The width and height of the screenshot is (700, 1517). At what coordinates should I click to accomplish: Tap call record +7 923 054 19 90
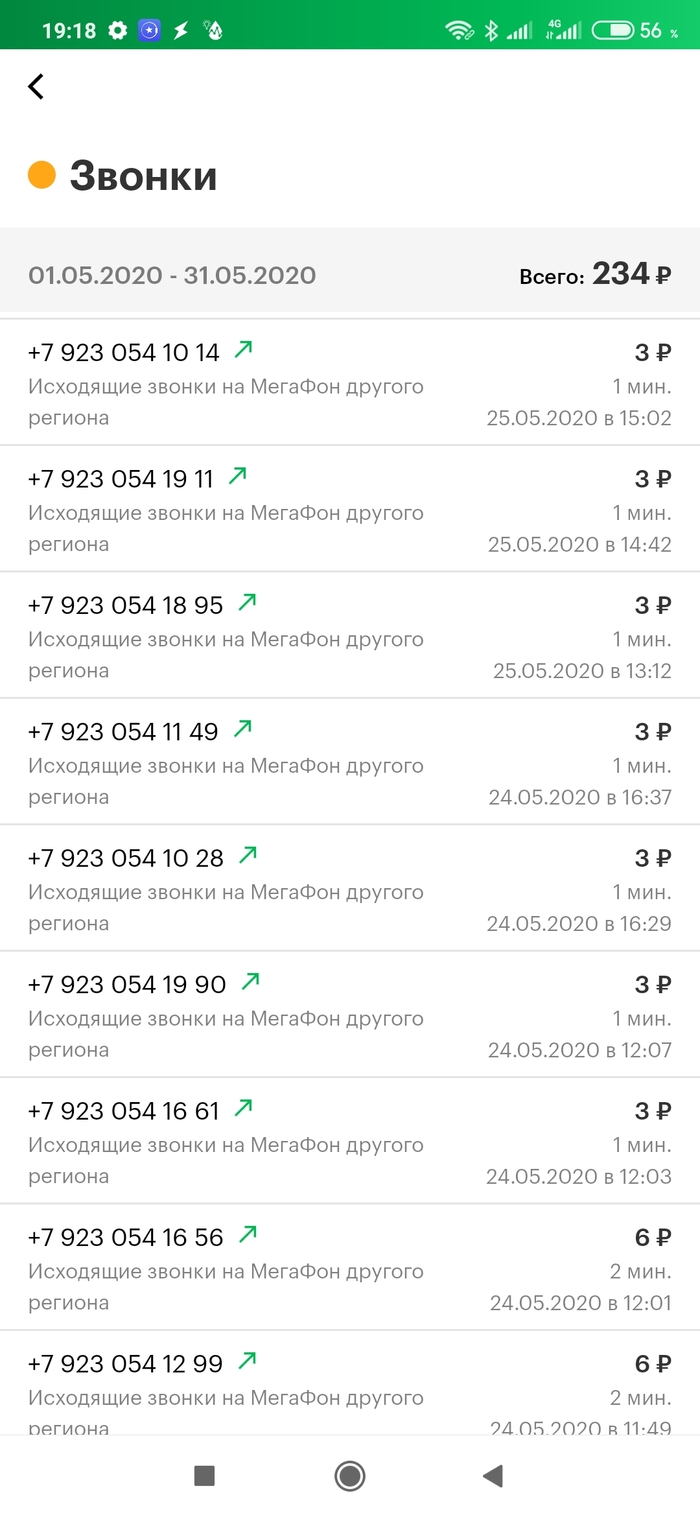click(x=350, y=1015)
